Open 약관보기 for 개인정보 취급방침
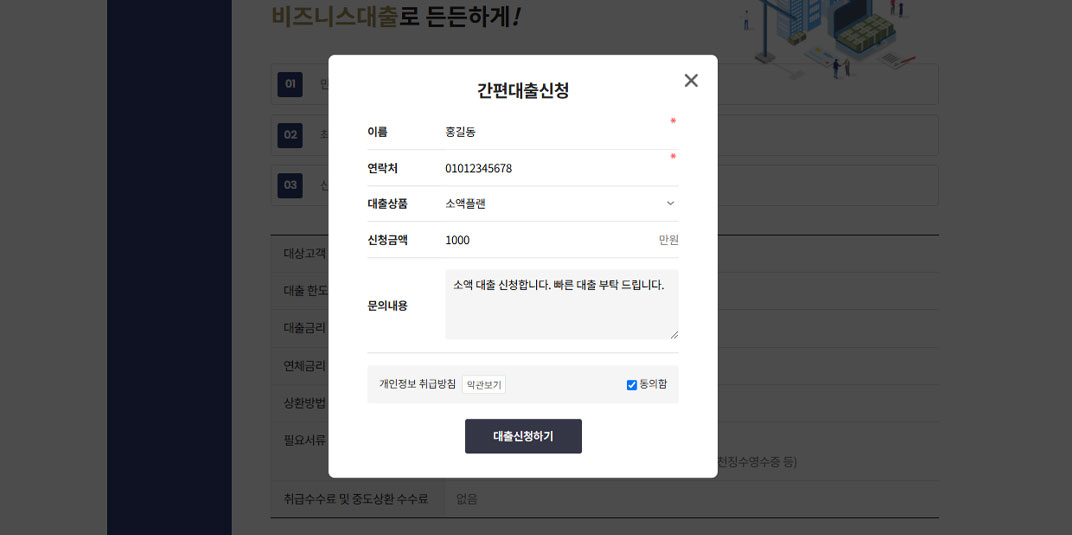The height and width of the screenshot is (535, 1072). (x=484, y=385)
